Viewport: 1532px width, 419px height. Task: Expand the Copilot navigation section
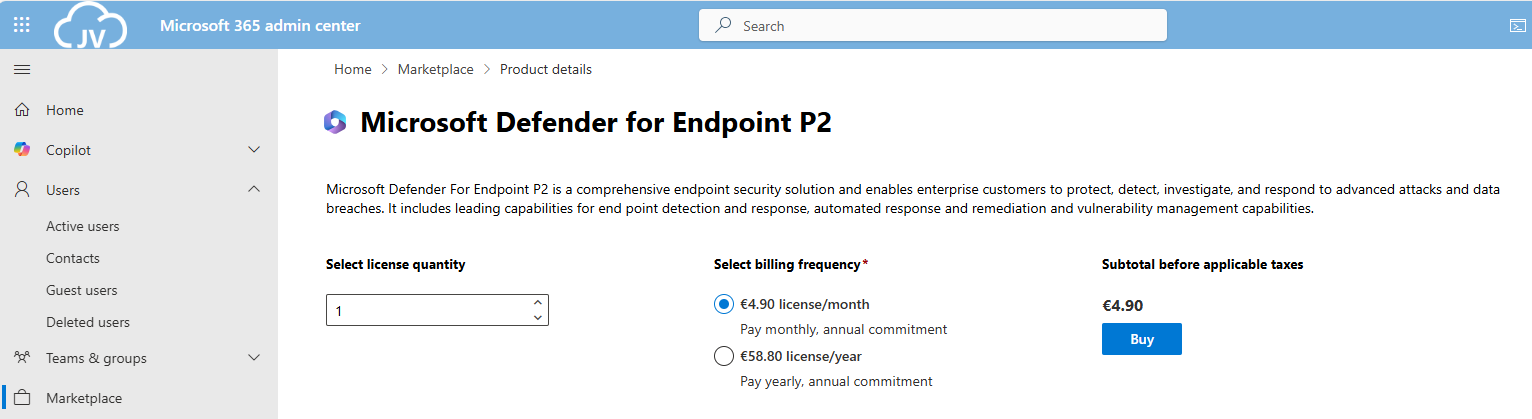coord(254,150)
